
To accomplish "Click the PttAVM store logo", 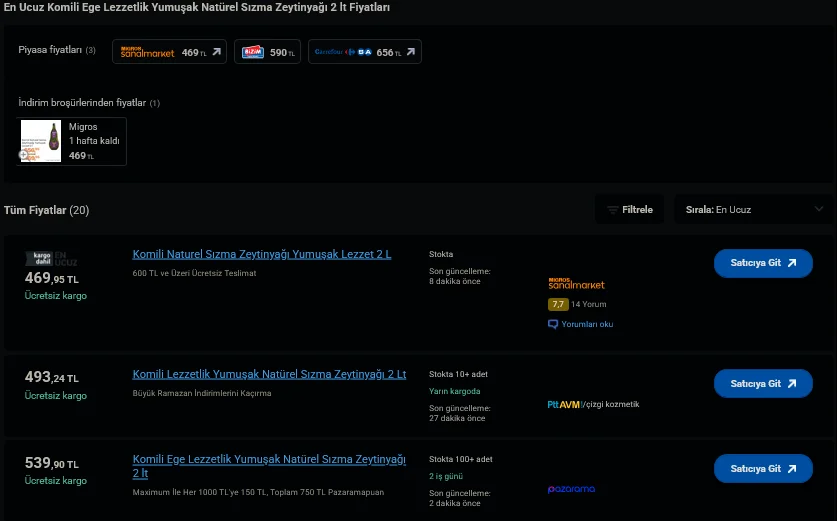I will click(563, 404).
